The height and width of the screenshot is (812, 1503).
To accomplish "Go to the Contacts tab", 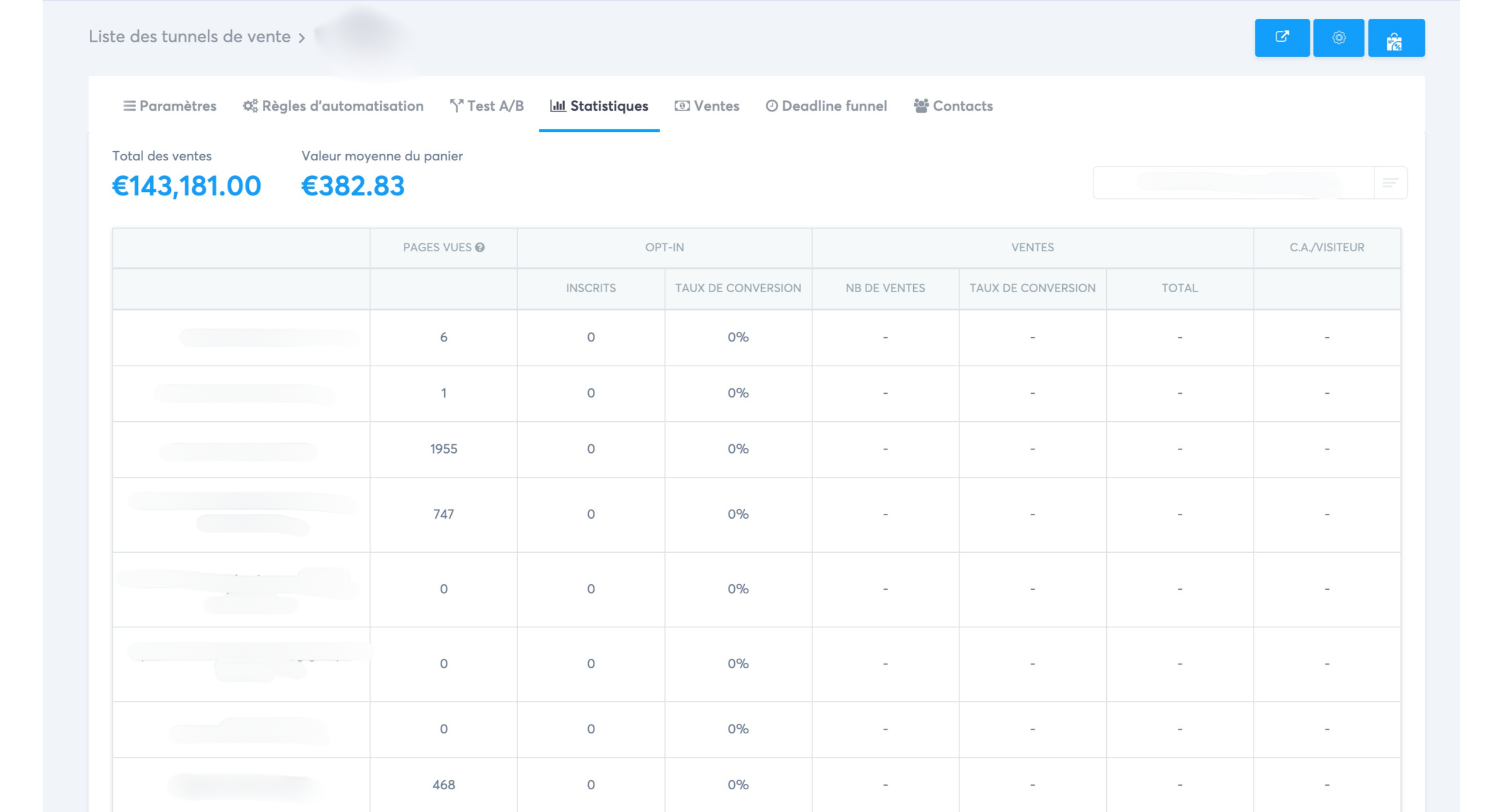I will click(x=962, y=106).
